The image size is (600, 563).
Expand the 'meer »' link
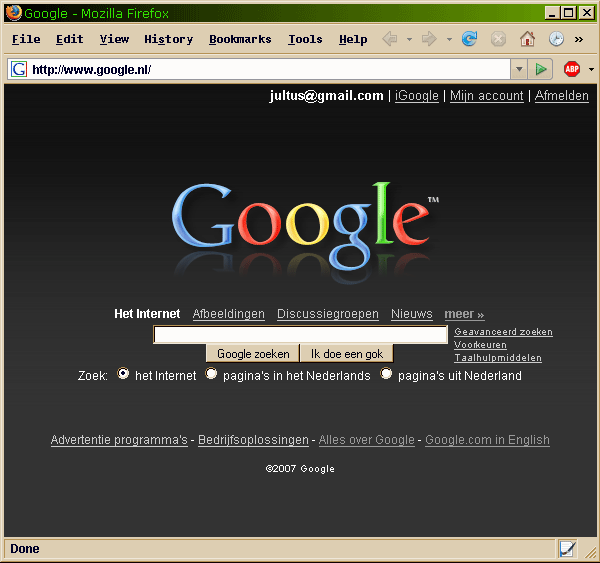(464, 314)
